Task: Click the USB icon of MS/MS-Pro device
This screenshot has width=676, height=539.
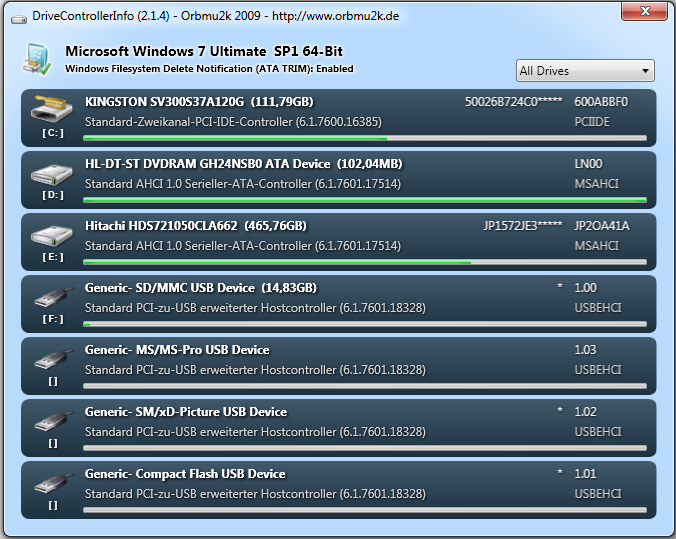Action: coord(53,359)
